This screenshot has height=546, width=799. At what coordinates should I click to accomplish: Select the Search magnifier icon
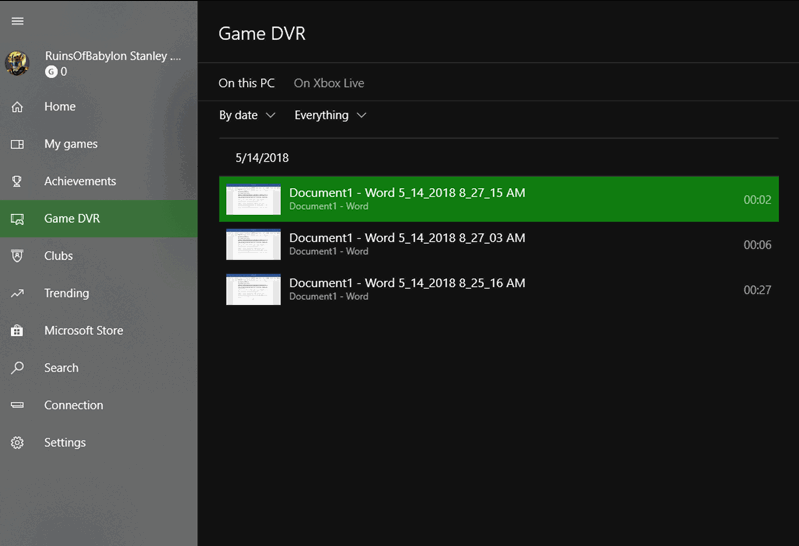17,368
